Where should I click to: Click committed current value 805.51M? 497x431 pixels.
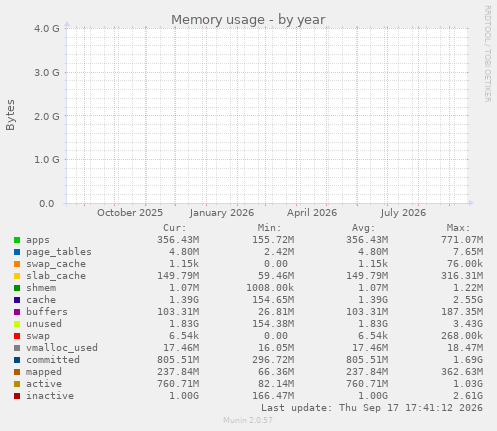pos(178,360)
